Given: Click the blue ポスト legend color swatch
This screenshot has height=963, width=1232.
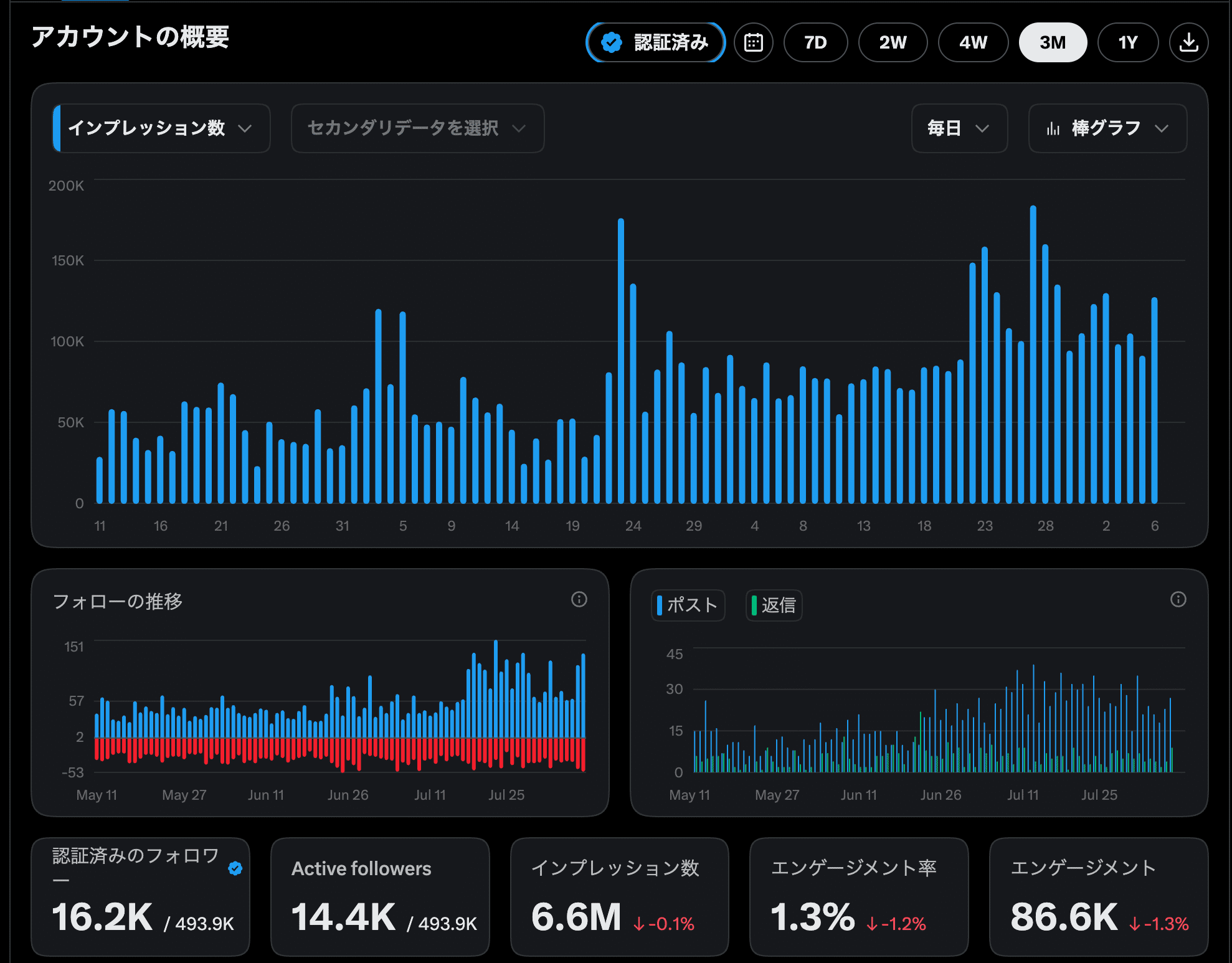Looking at the screenshot, I should point(660,605).
